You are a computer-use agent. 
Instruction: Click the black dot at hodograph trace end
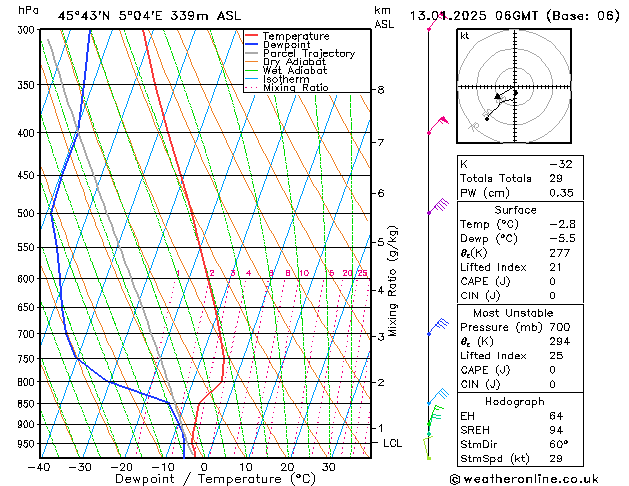[487, 119]
